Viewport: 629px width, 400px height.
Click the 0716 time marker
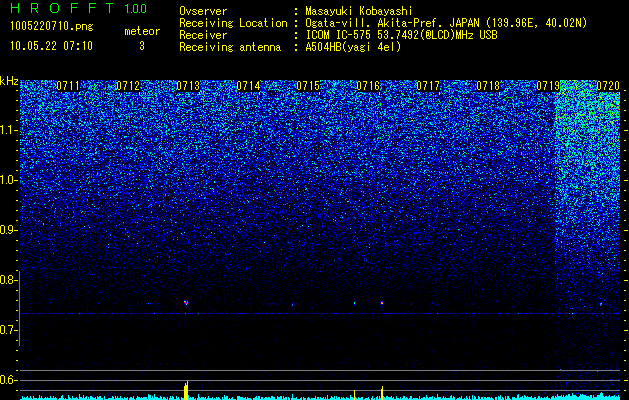368,86
